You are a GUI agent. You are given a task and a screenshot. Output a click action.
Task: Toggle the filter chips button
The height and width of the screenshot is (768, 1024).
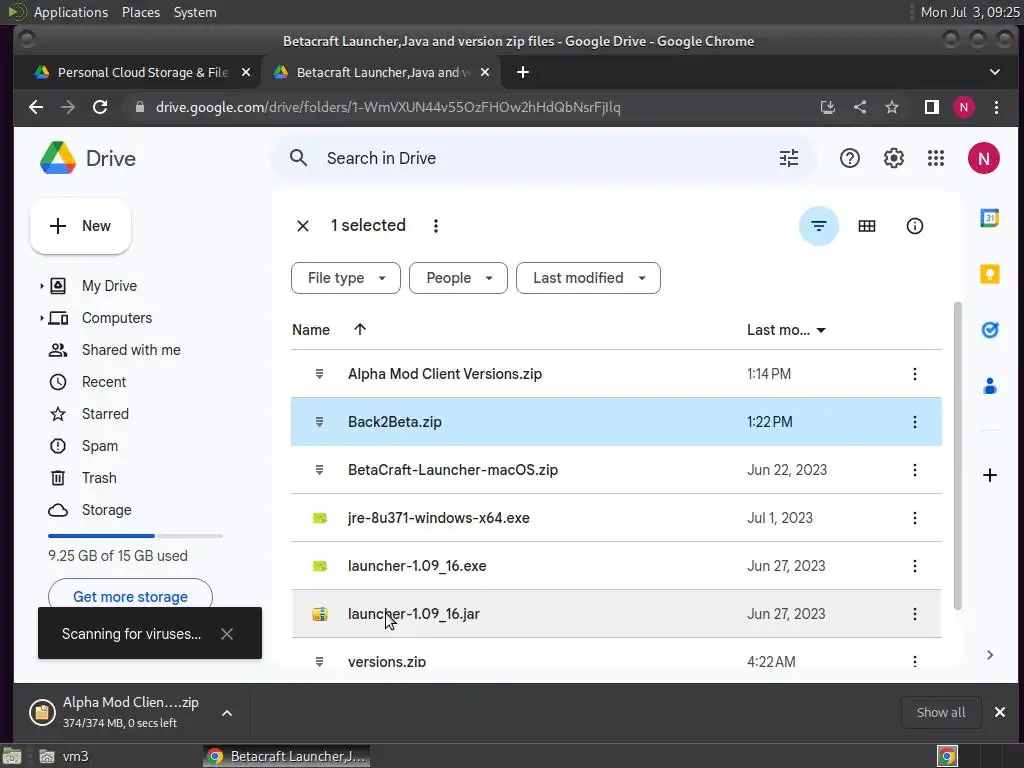(x=818, y=226)
